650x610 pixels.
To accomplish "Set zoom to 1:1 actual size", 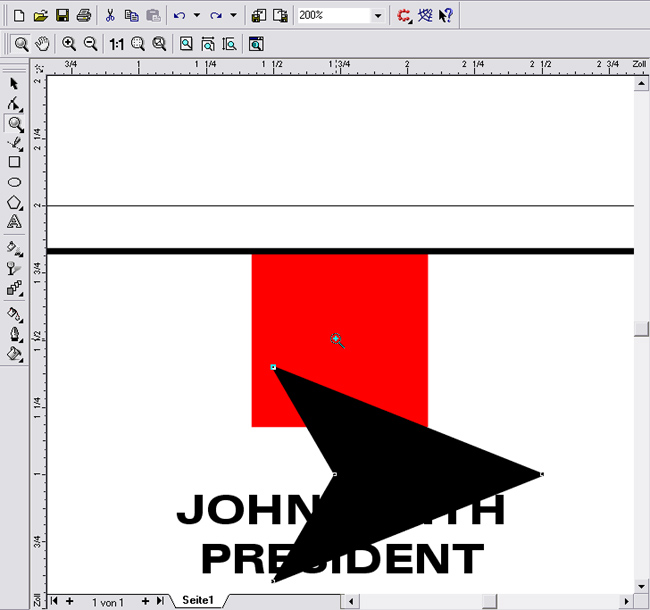I will pyautogui.click(x=116, y=44).
